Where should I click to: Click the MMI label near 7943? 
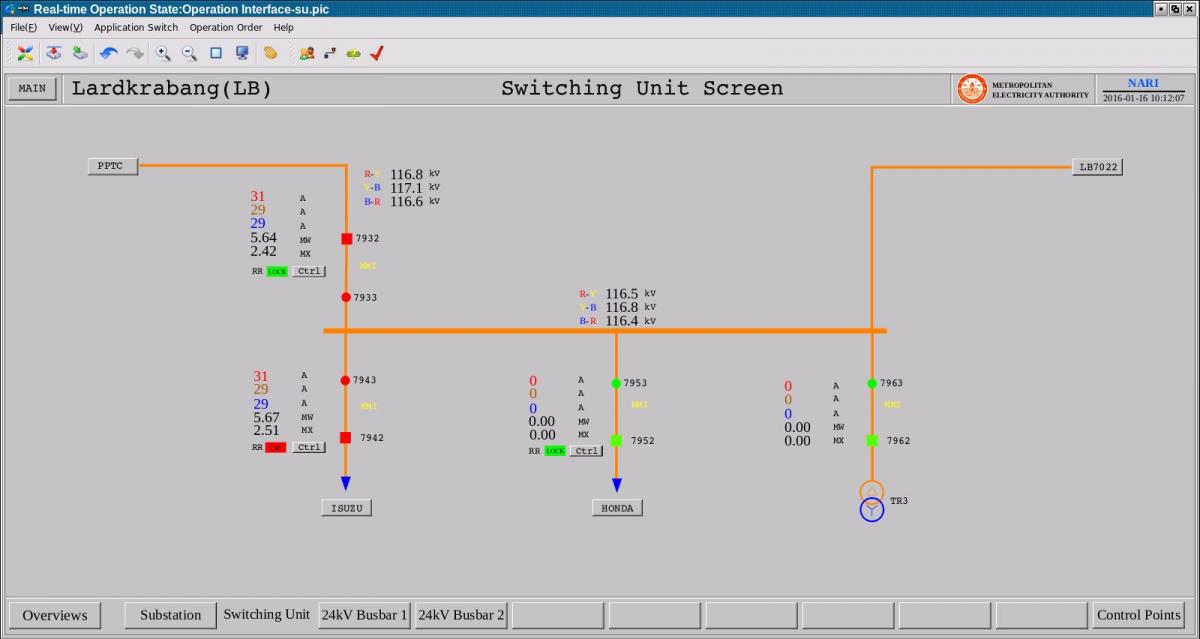click(368, 406)
